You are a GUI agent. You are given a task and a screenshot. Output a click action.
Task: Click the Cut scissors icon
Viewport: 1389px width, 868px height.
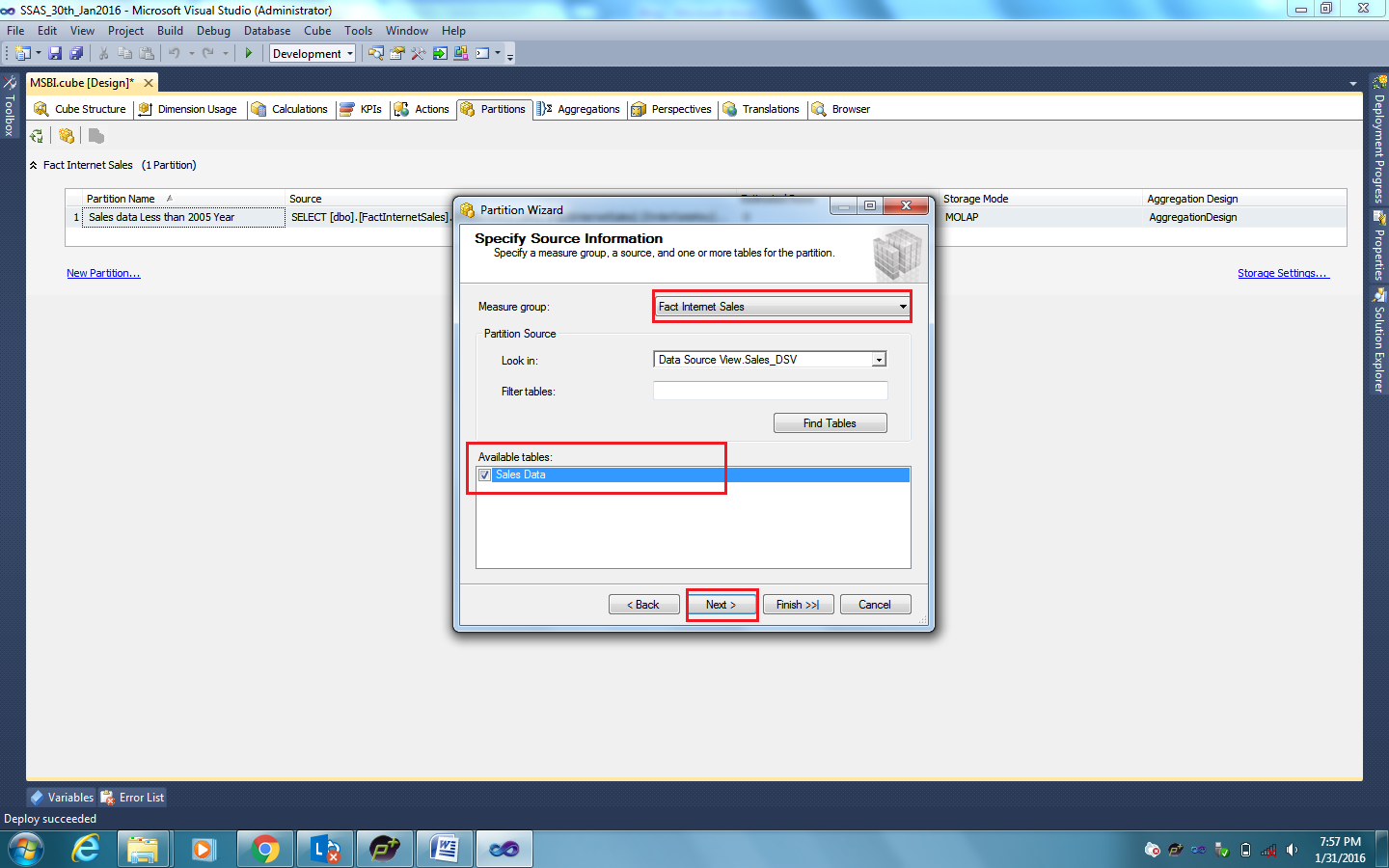pyautogui.click(x=103, y=53)
